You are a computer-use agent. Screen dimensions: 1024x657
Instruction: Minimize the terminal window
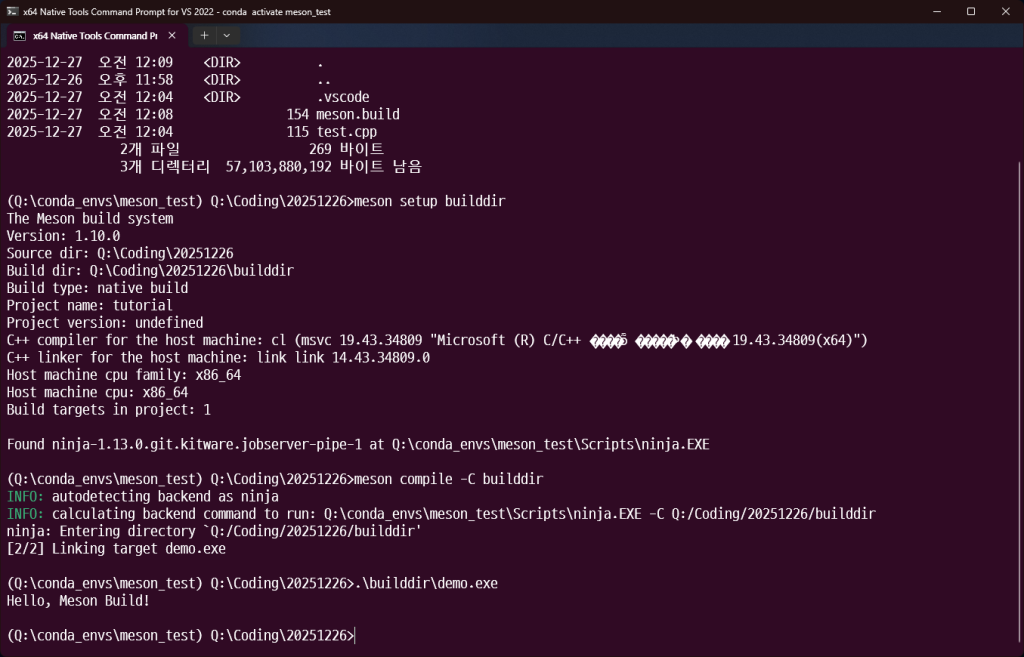(924, 11)
